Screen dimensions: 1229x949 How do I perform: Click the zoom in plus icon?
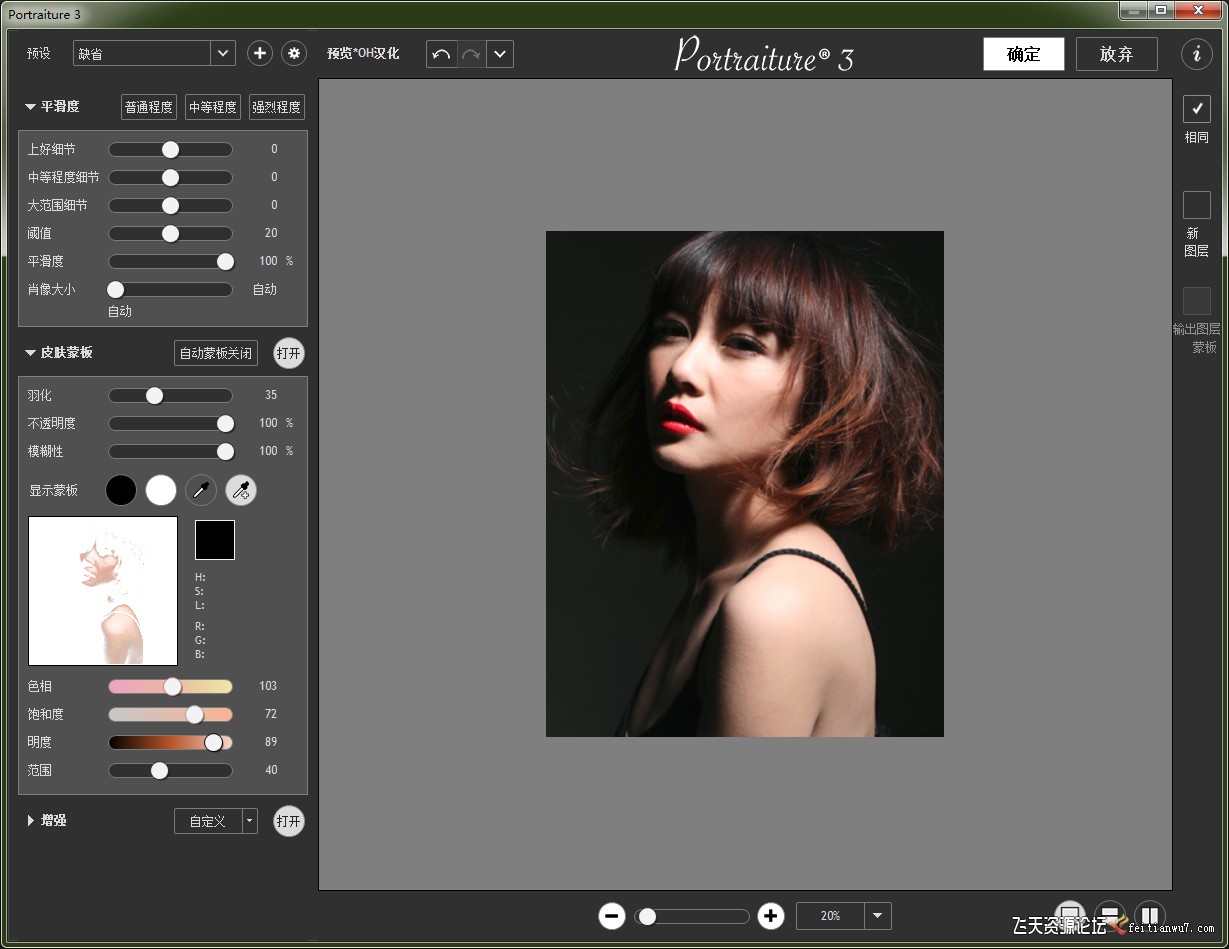point(770,916)
